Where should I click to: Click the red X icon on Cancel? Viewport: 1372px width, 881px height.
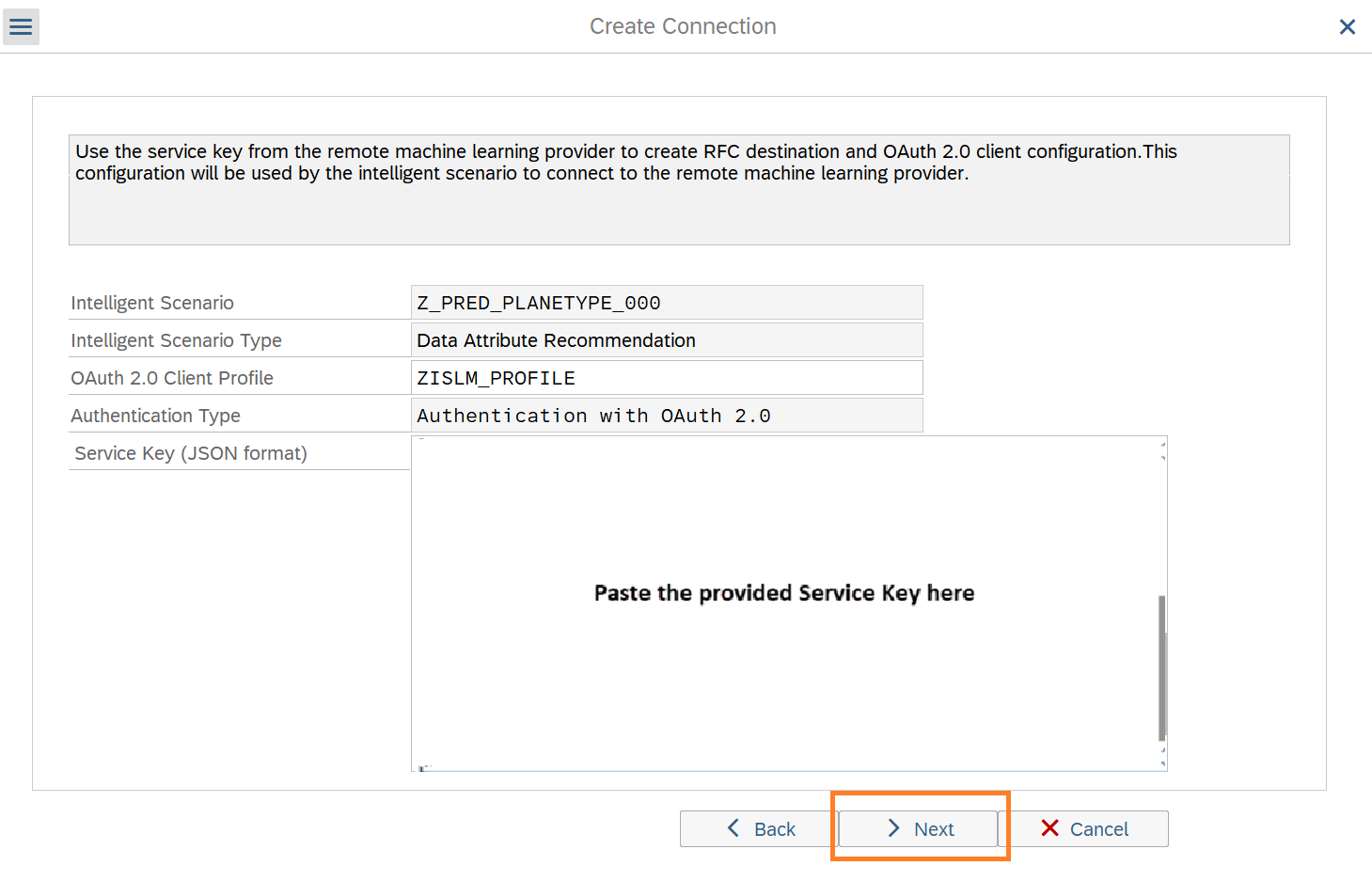point(1050,828)
